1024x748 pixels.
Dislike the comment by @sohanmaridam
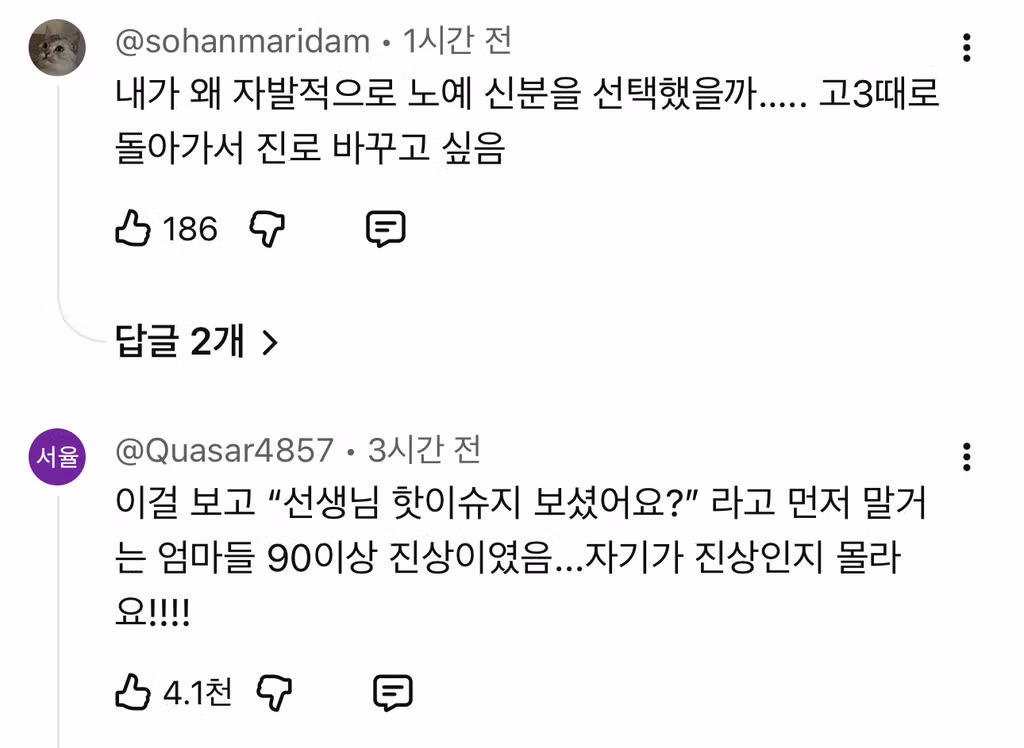[x=267, y=228]
